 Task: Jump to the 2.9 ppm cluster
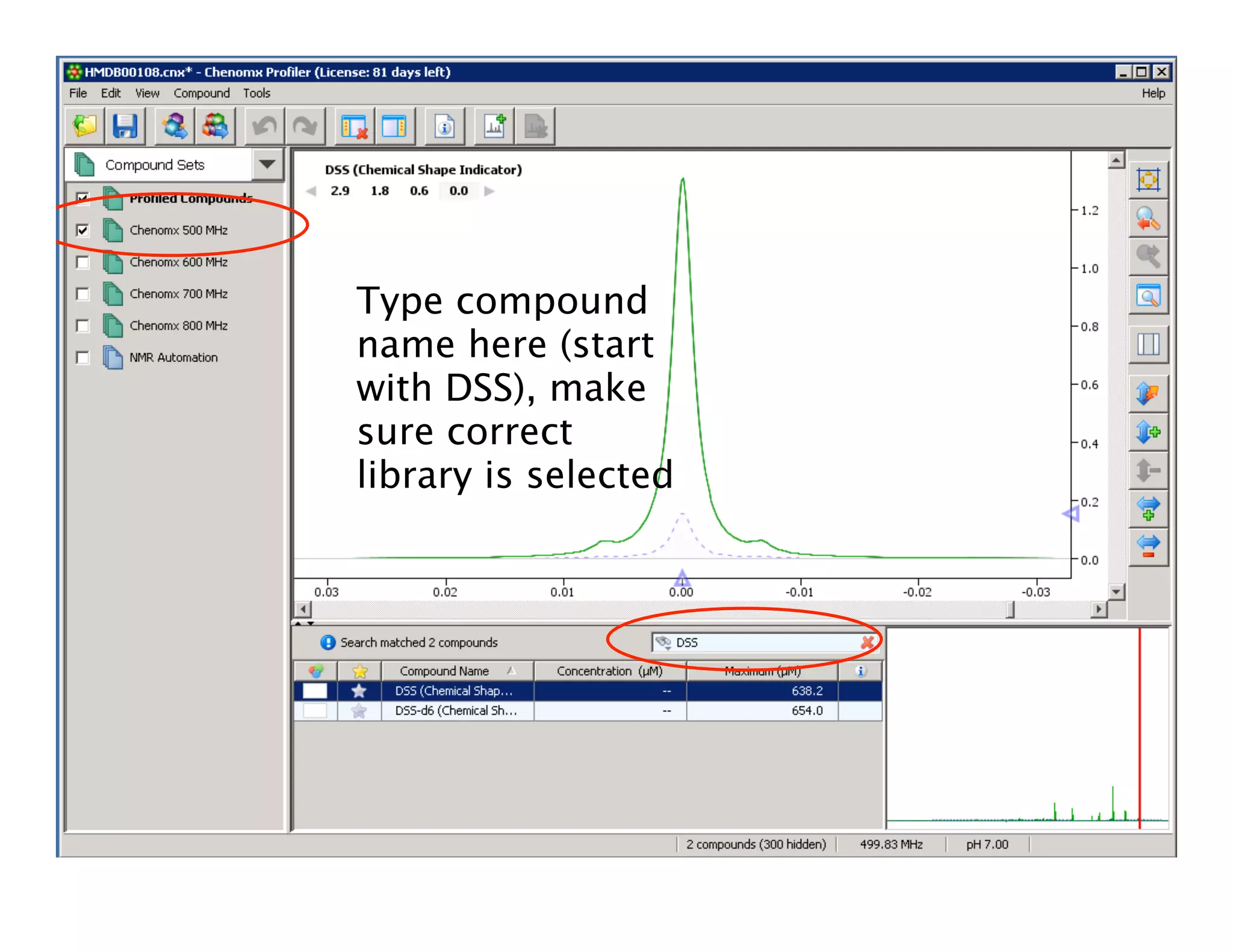(340, 191)
